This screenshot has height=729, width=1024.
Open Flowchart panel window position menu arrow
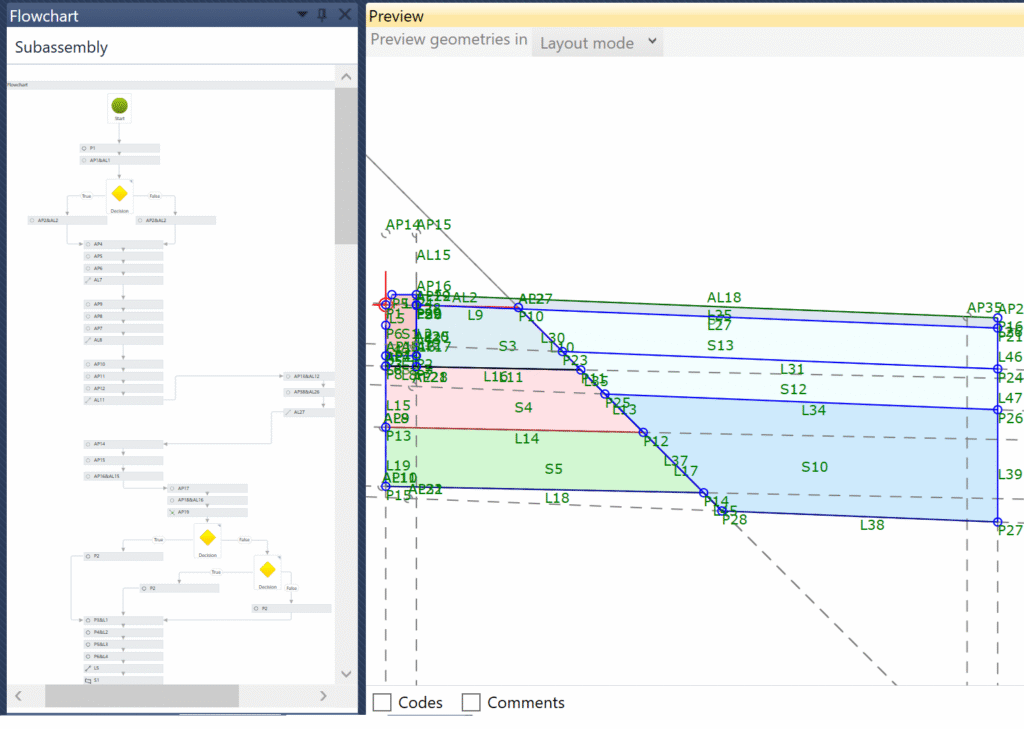301,15
